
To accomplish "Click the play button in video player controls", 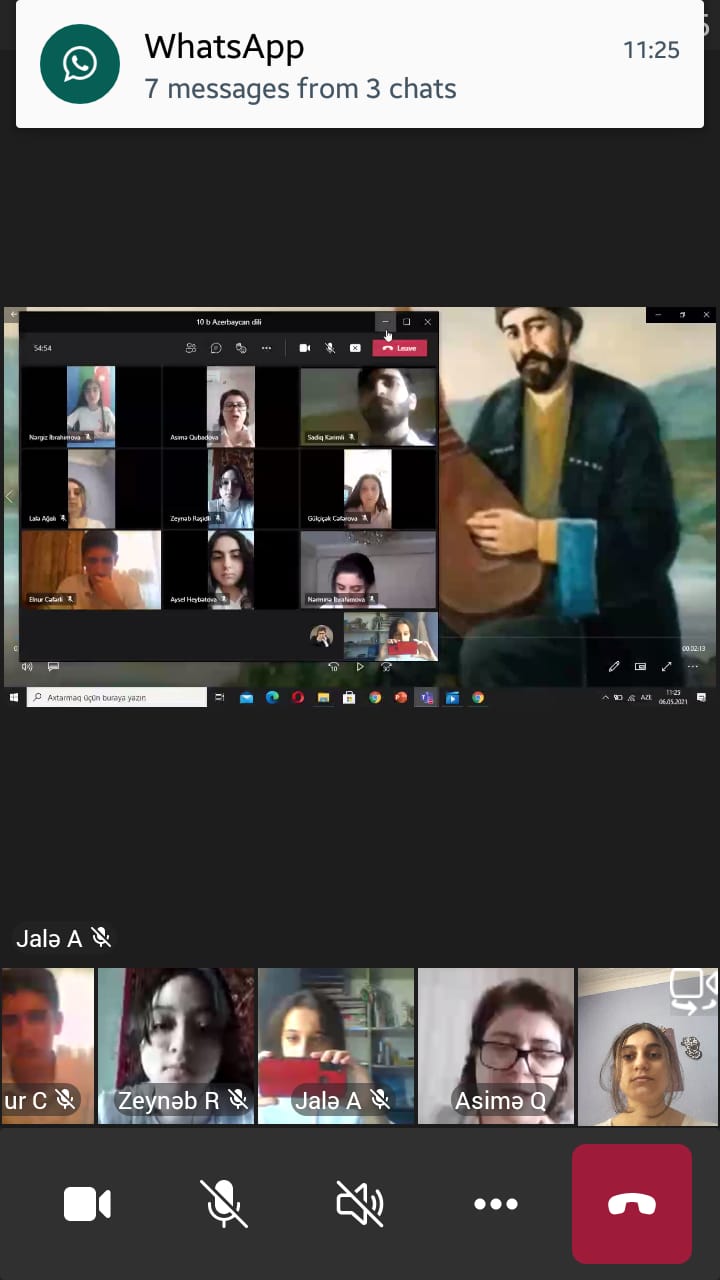I will tap(360, 667).
